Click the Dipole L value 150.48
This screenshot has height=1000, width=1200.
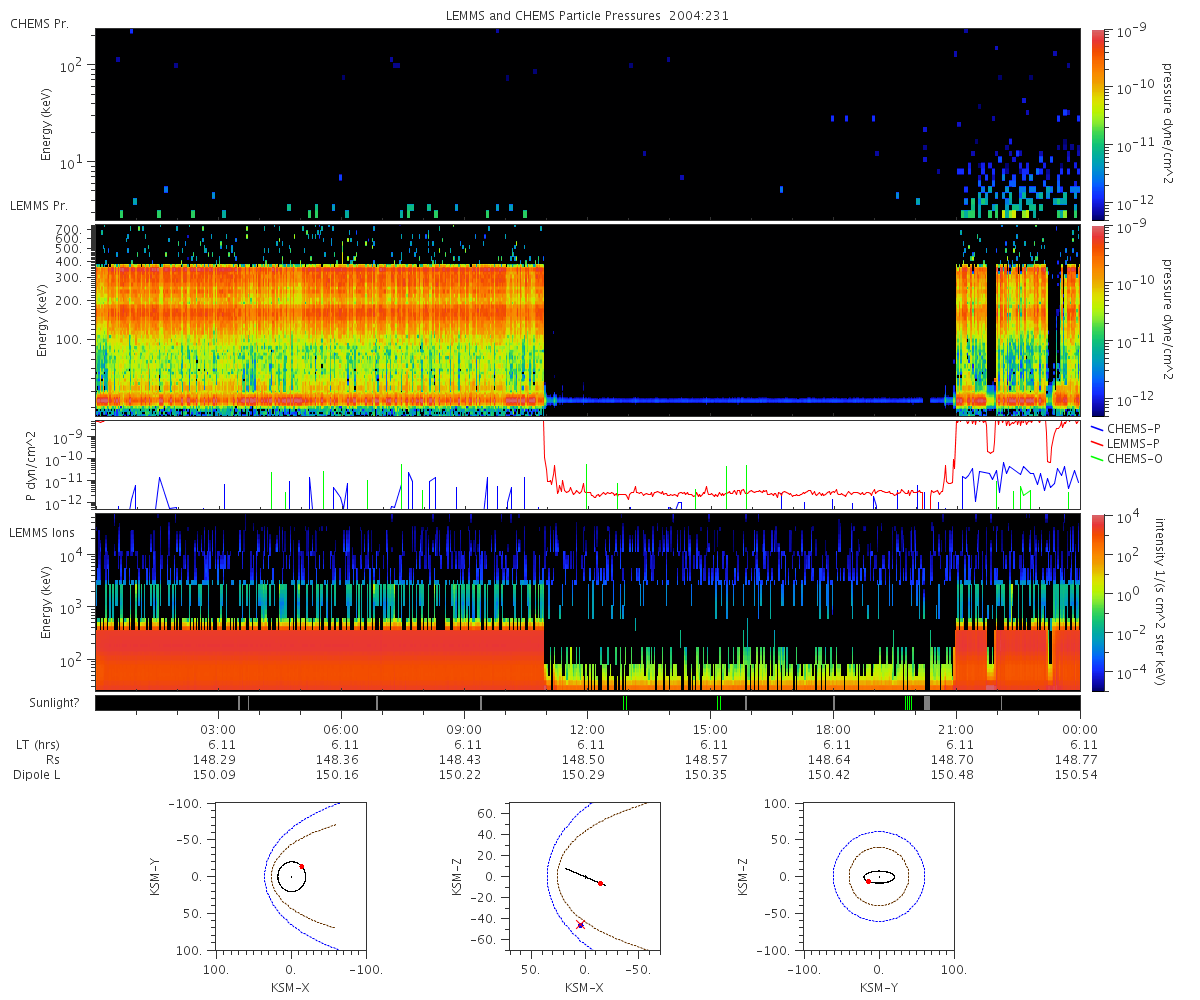coord(952,774)
